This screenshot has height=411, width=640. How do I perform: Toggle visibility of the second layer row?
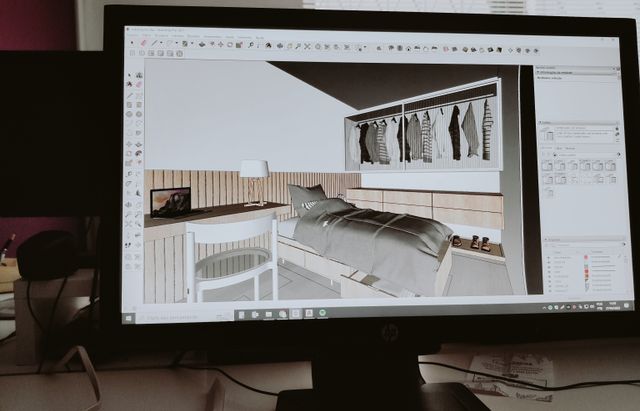point(549,262)
